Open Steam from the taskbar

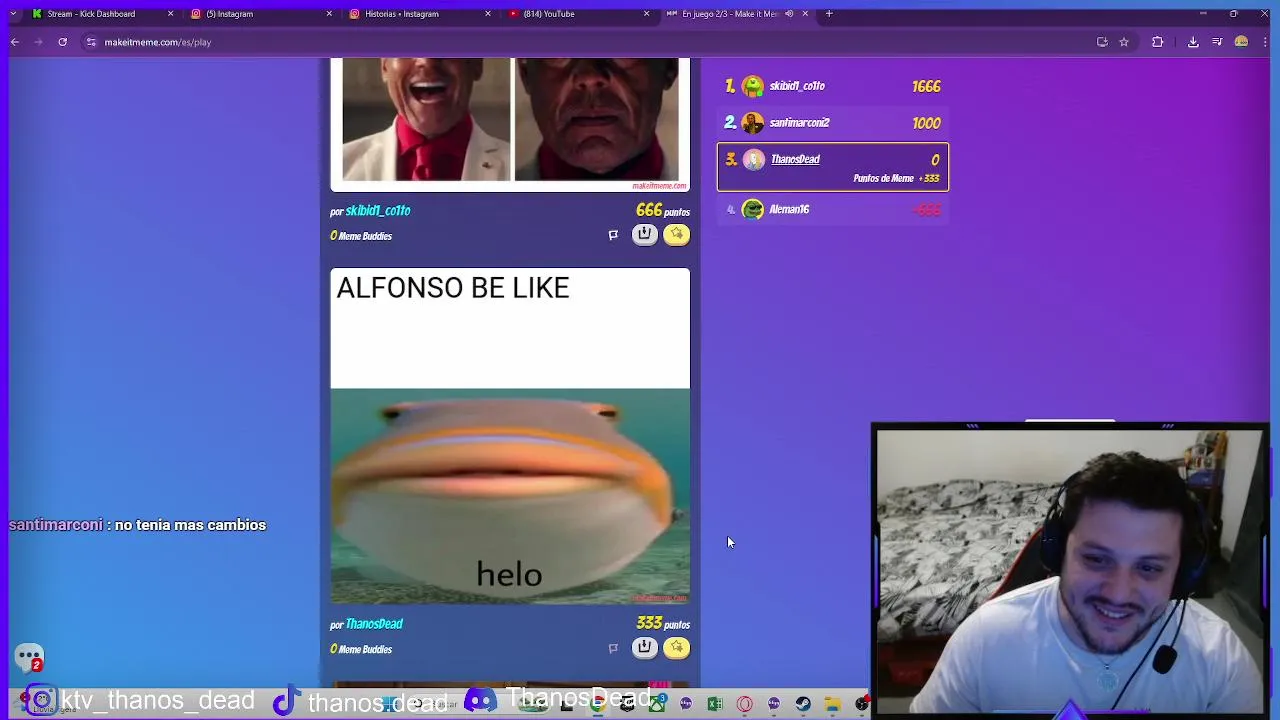[803, 704]
